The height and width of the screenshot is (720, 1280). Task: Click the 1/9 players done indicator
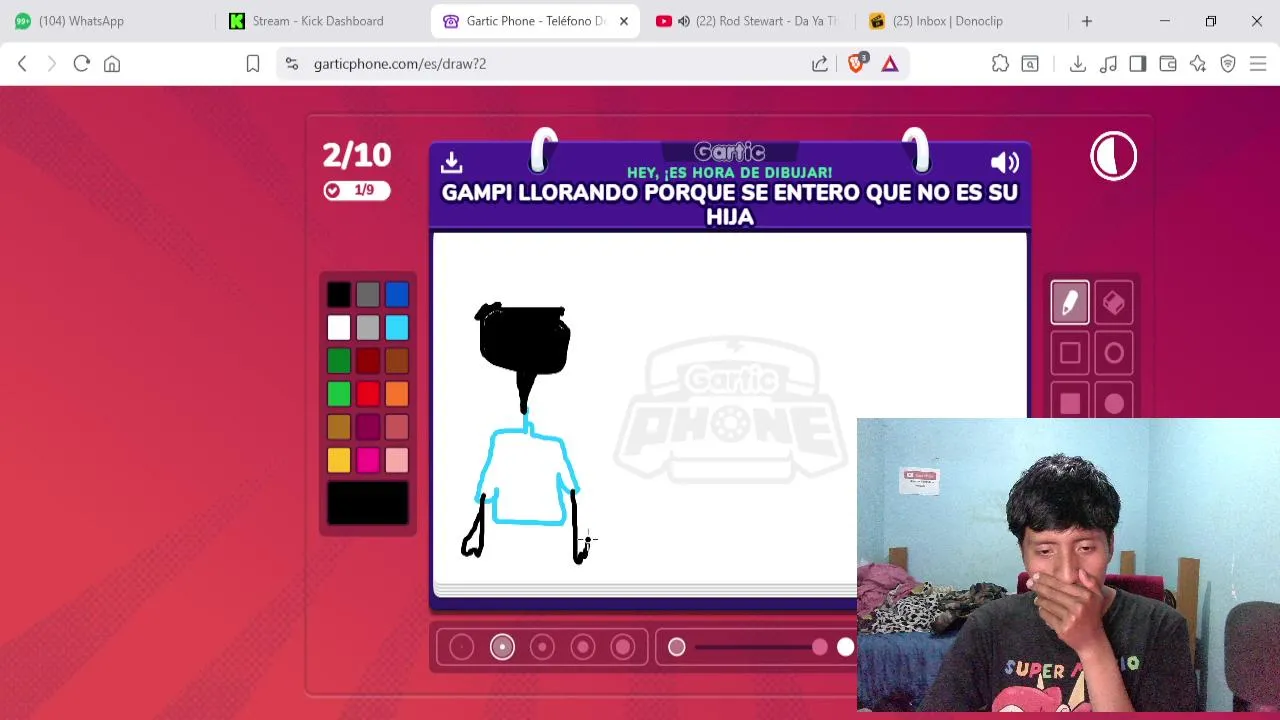(357, 190)
